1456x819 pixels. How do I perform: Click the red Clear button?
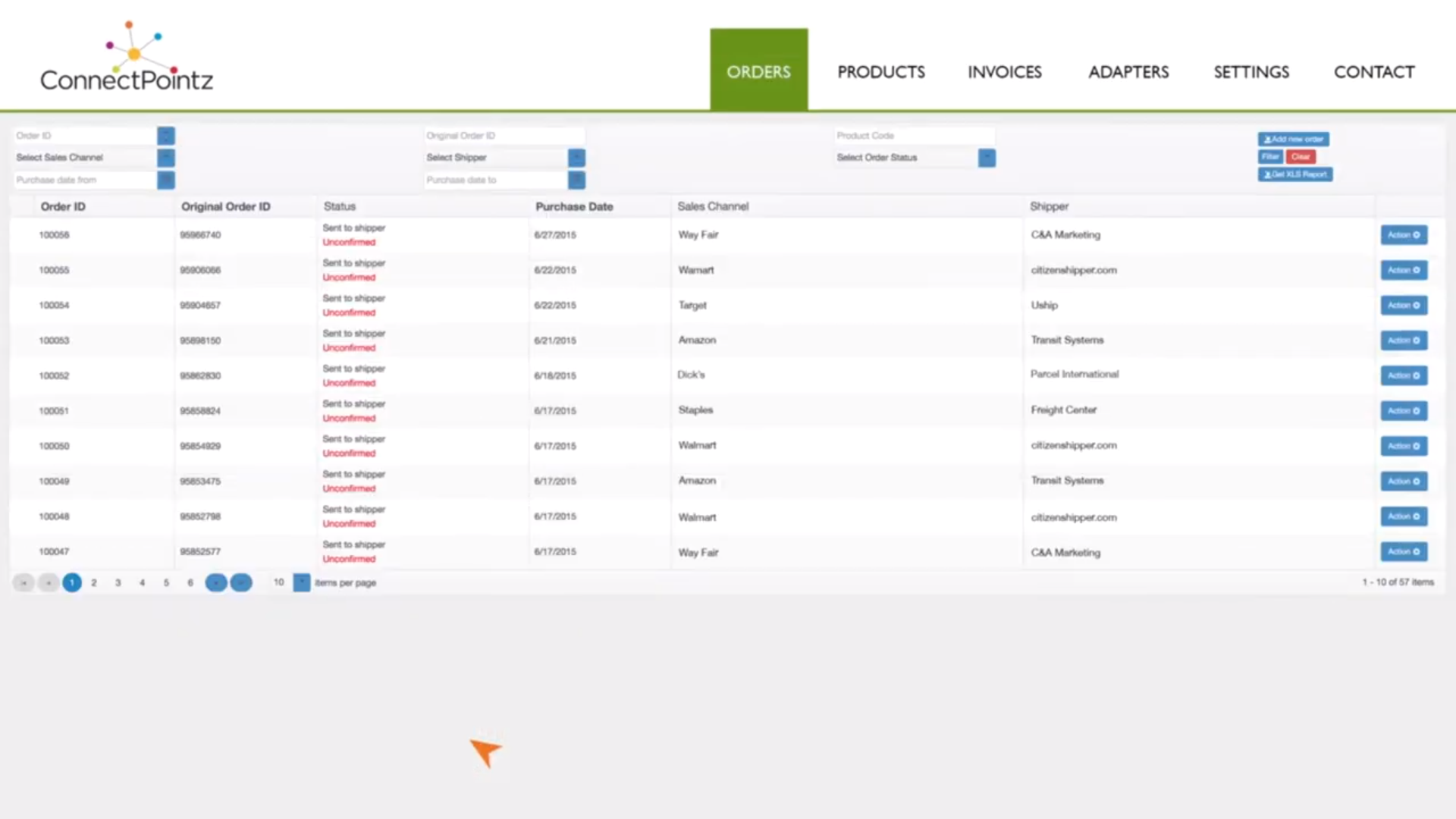click(x=1301, y=157)
